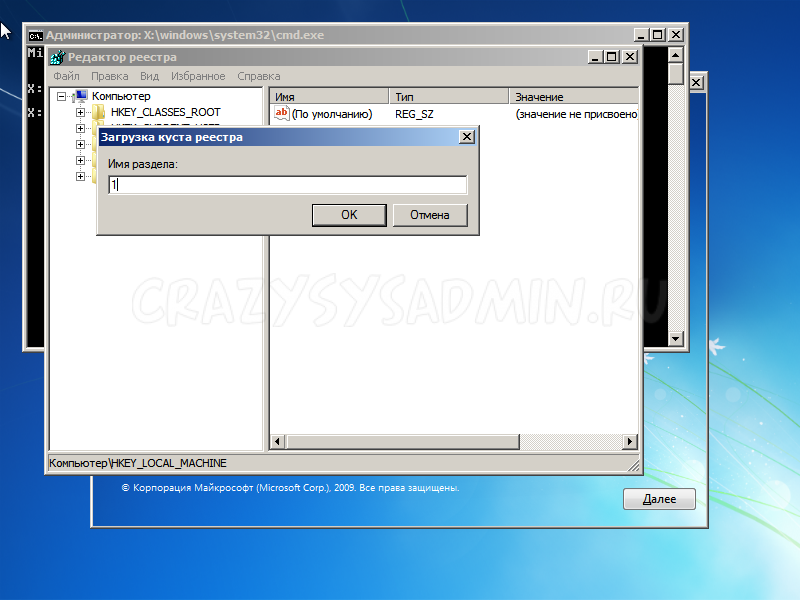Click the HKEY_CLASSES_ROOT folder icon
Image resolution: width=800 pixels, height=600 pixels.
98,113
